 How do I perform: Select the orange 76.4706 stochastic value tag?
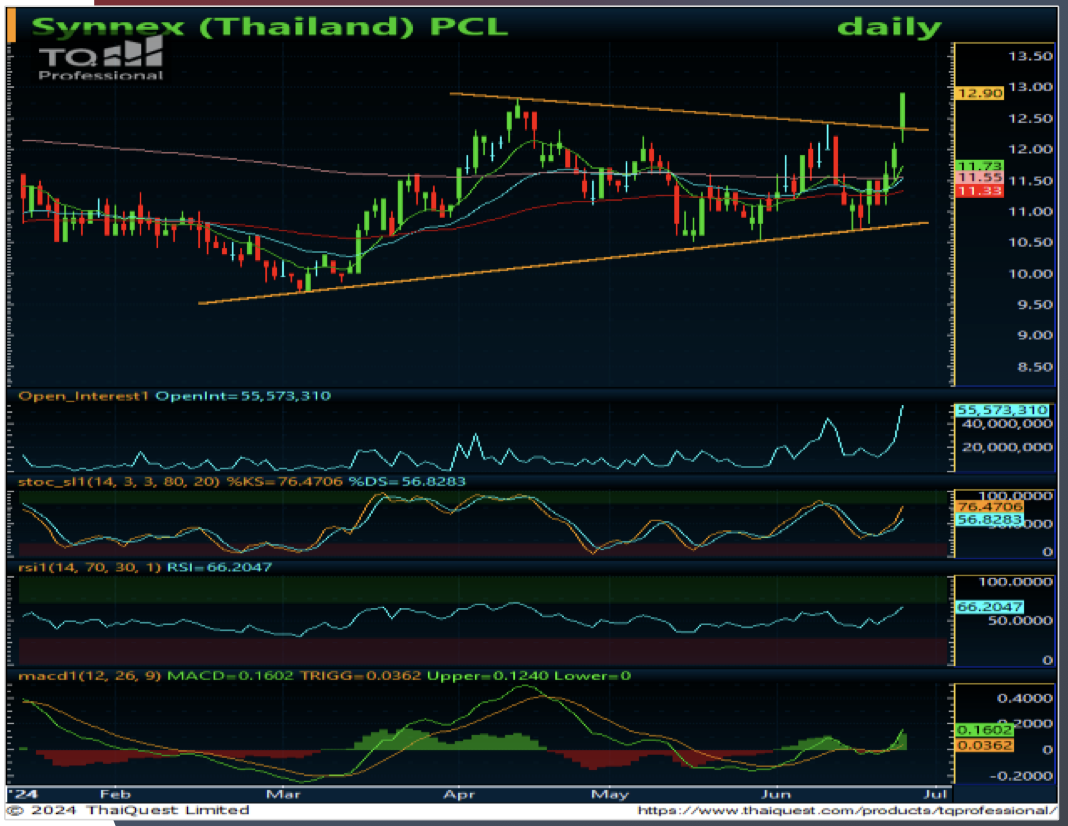(990, 507)
